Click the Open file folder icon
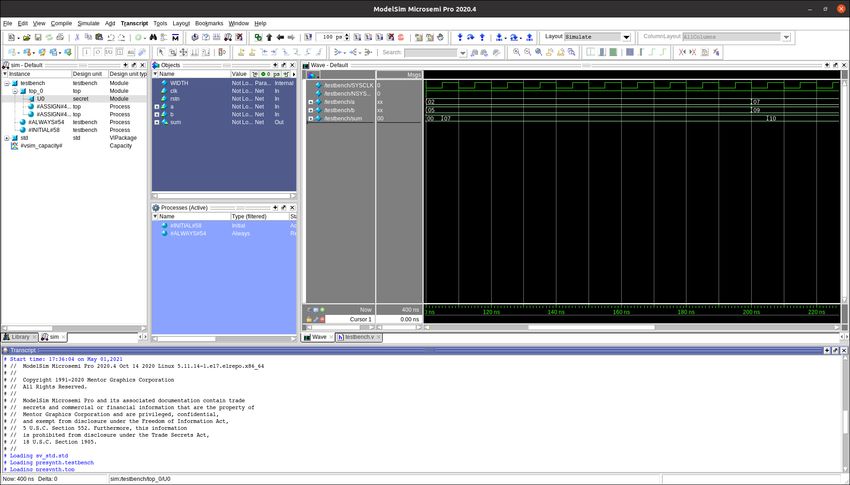Screen dimensions: 850x485 (x=26, y=37)
